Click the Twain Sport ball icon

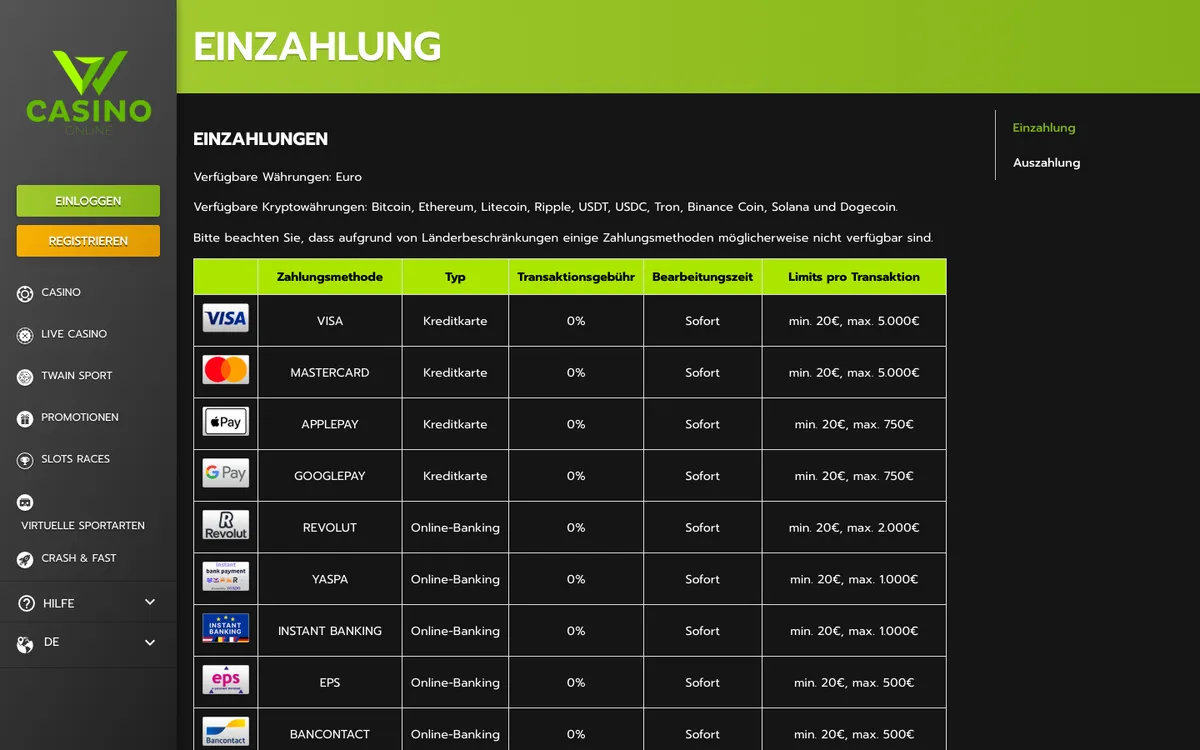[25, 377]
